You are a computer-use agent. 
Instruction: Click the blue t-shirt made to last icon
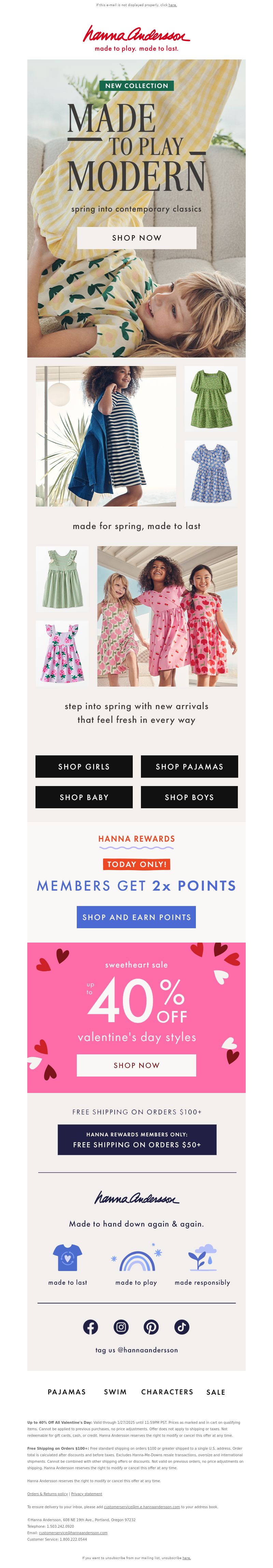[68, 1258]
